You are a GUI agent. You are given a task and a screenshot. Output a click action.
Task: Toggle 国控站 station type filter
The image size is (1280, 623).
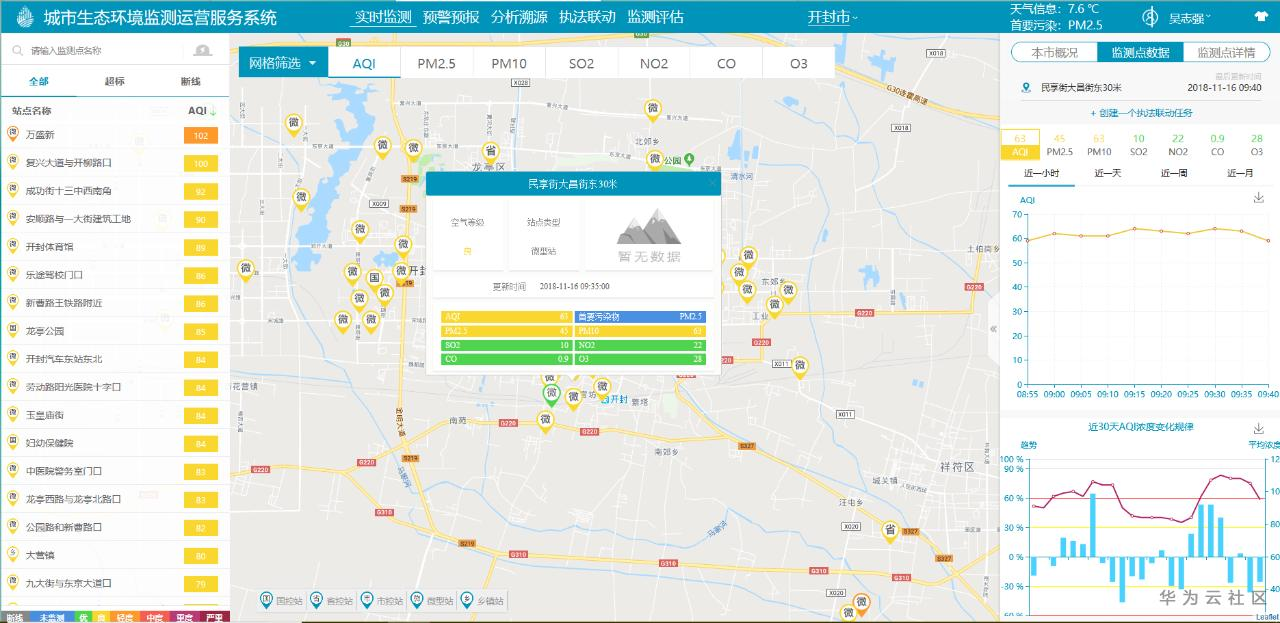coord(281,600)
